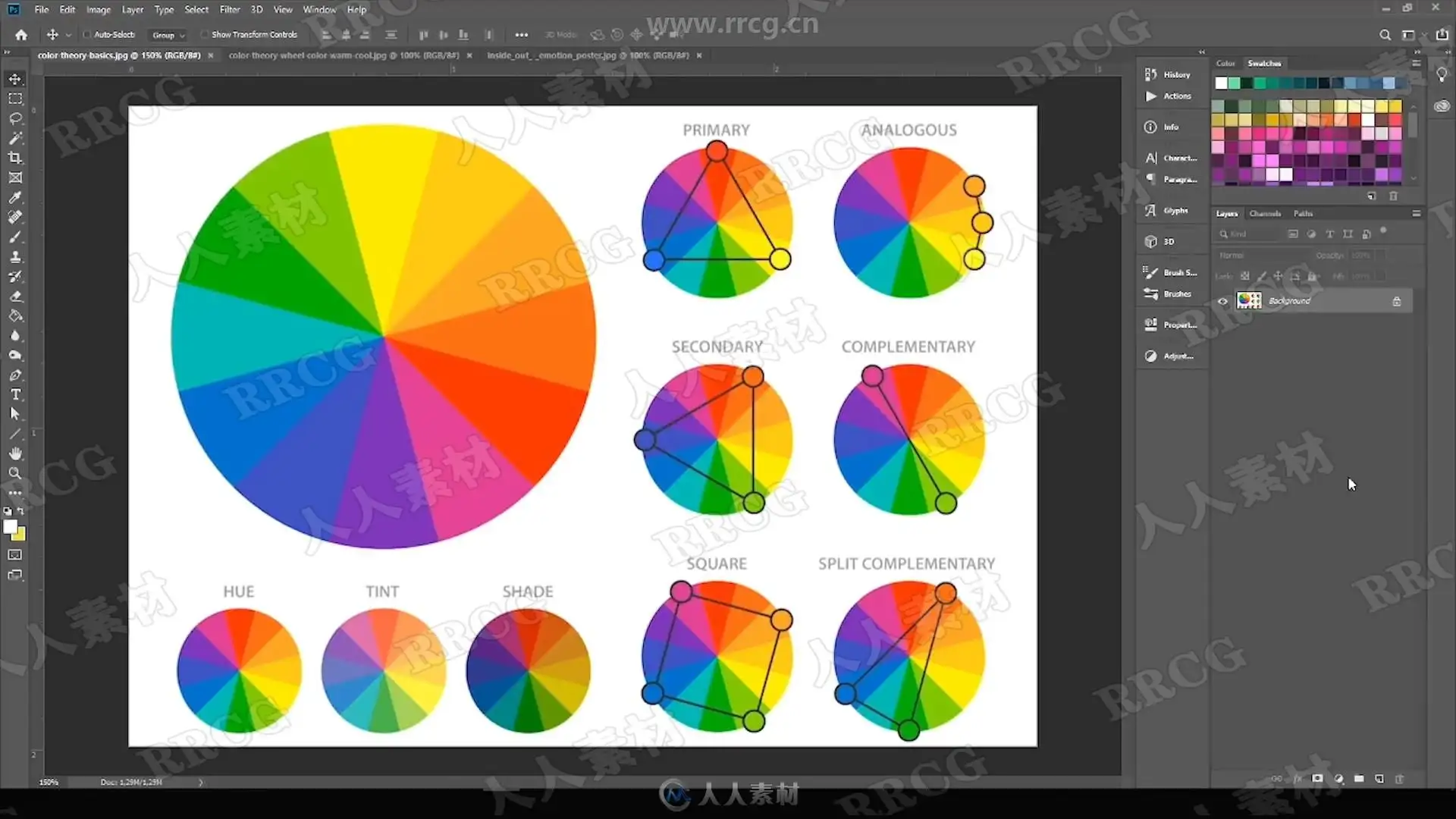The image size is (1456, 819).
Task: Click the Background layer thumbnail
Action: tap(1248, 301)
